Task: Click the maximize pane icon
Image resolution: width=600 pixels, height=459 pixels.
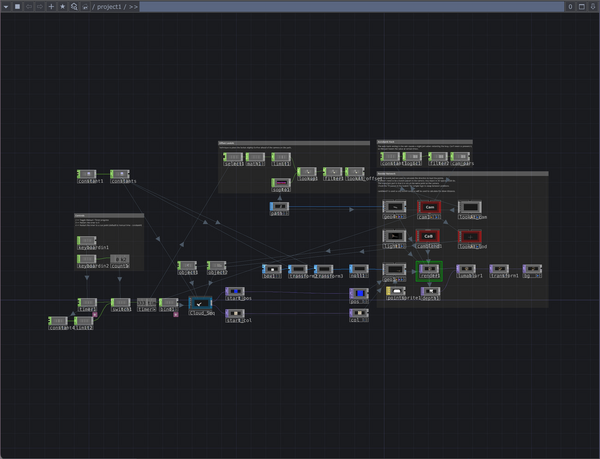Action: coord(582,7)
